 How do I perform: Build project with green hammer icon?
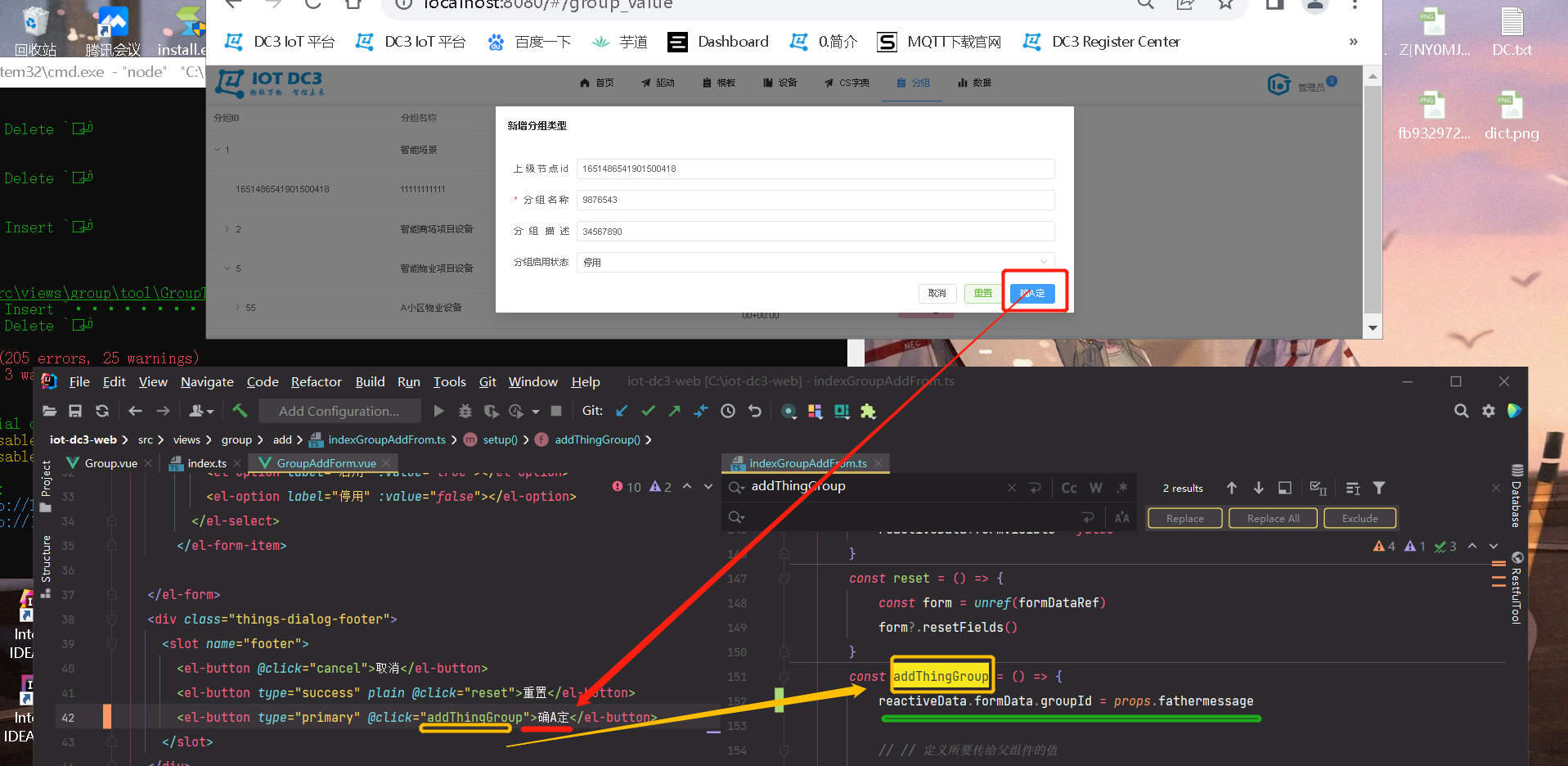(240, 410)
